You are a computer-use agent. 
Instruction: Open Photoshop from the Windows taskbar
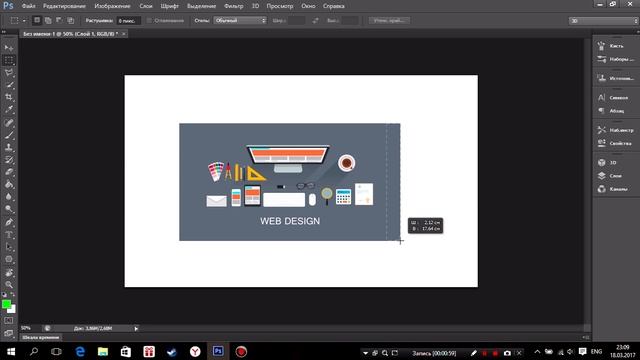pos(218,351)
